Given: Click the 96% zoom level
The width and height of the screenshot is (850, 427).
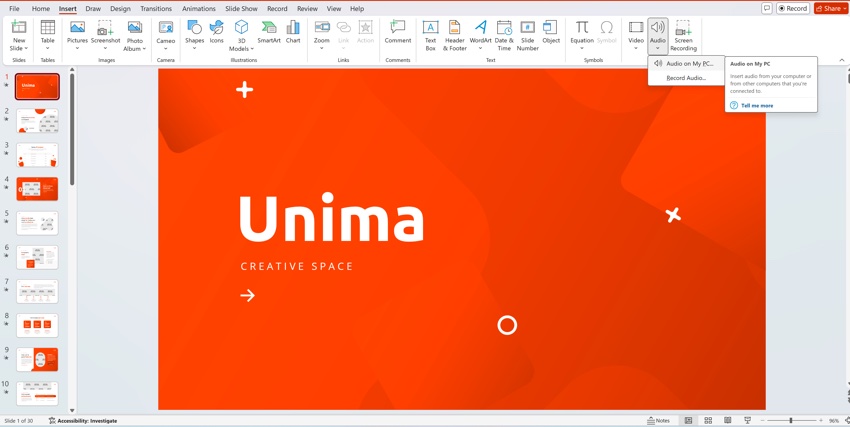Looking at the screenshot, I should (x=834, y=420).
